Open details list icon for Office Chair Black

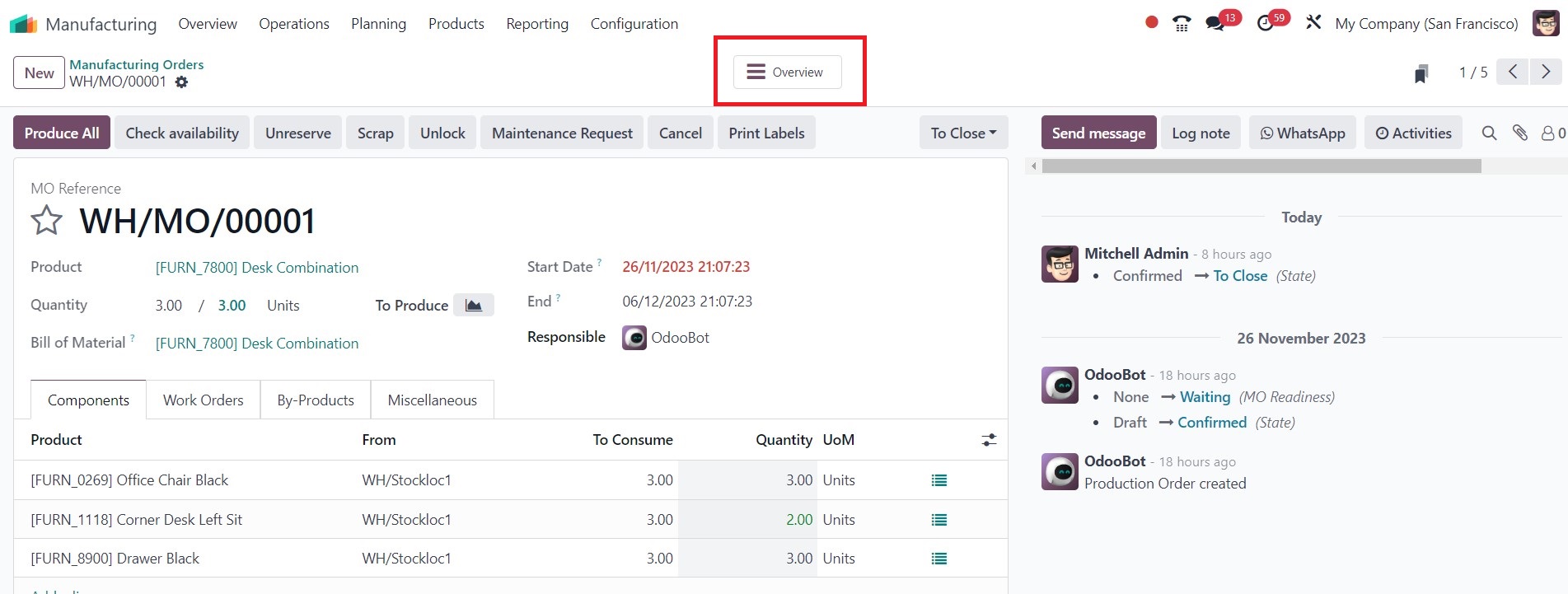click(938, 480)
